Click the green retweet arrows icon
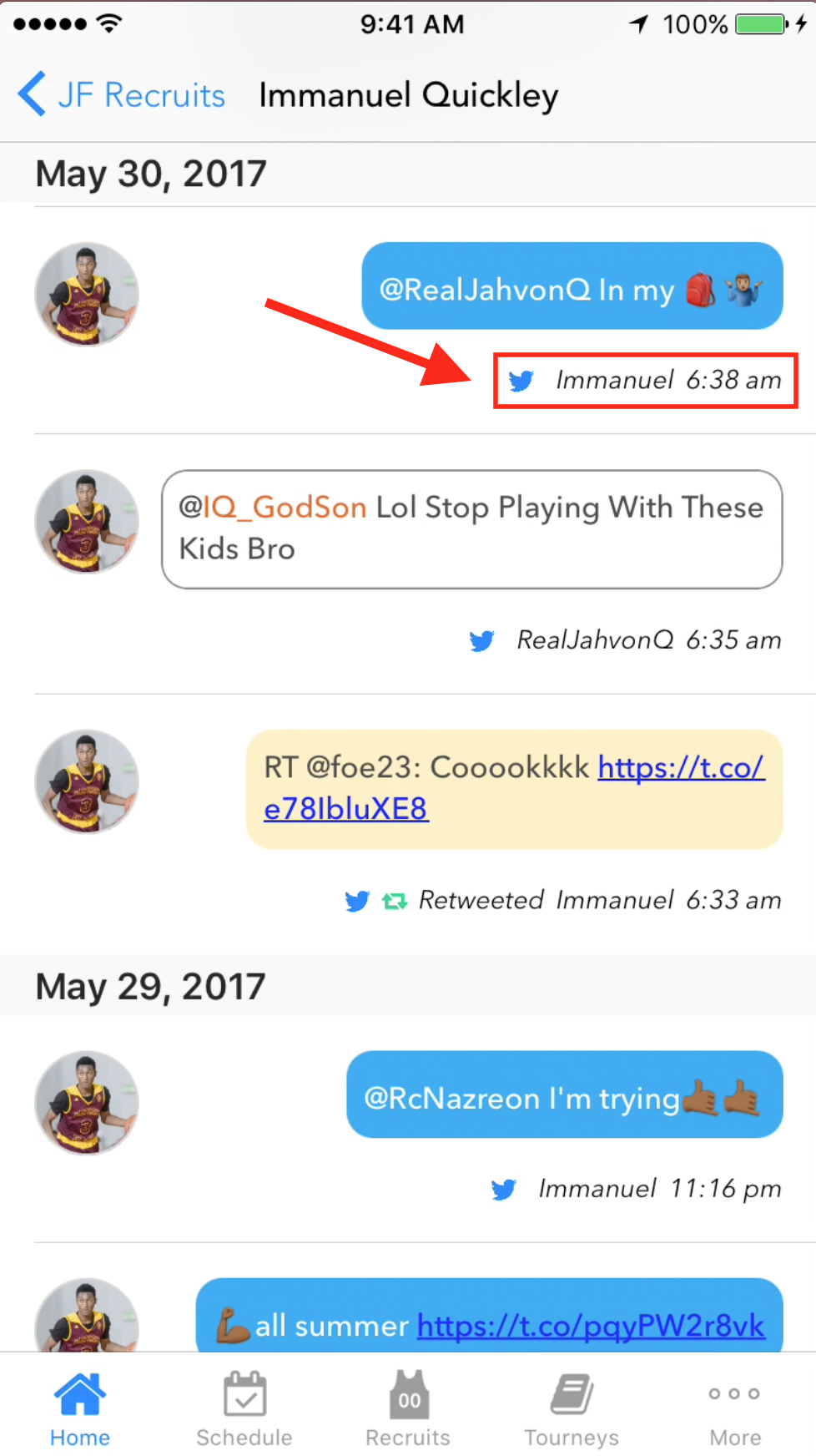Image resolution: width=816 pixels, height=1456 pixels. tap(394, 901)
